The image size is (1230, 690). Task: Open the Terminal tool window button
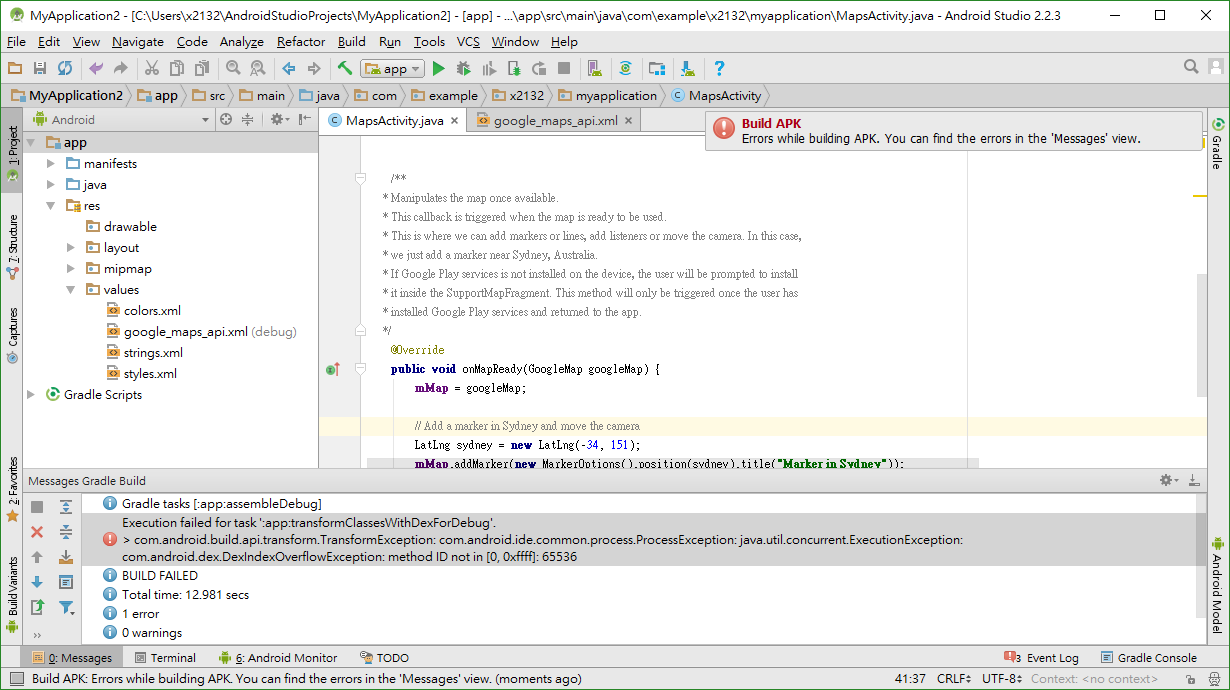165,658
